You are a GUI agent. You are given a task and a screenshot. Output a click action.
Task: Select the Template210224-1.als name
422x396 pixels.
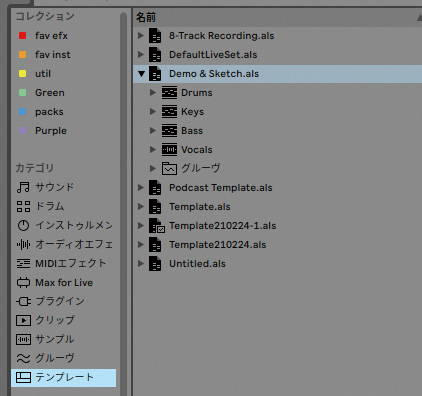223,226
